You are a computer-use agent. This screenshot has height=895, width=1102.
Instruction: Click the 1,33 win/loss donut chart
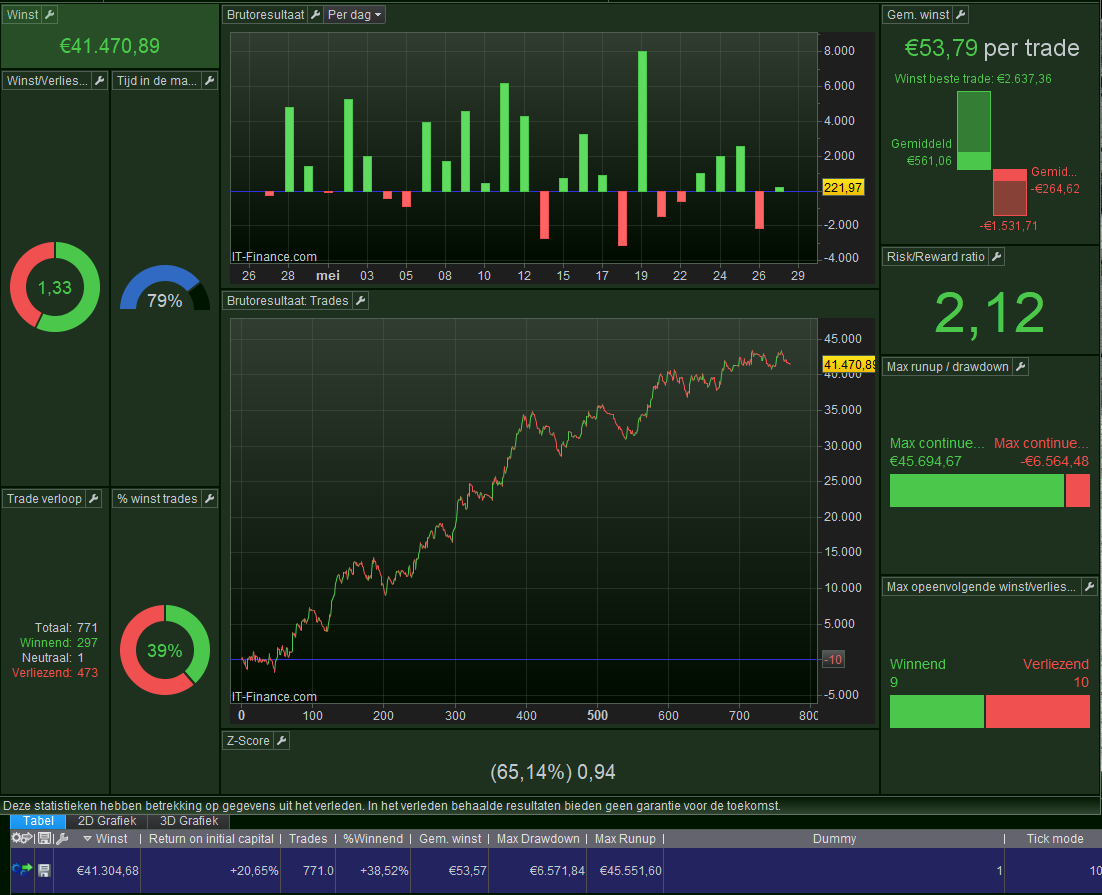click(55, 287)
